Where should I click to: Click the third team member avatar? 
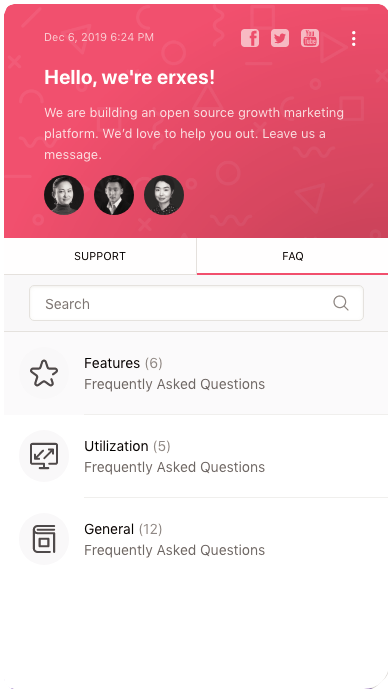(164, 195)
